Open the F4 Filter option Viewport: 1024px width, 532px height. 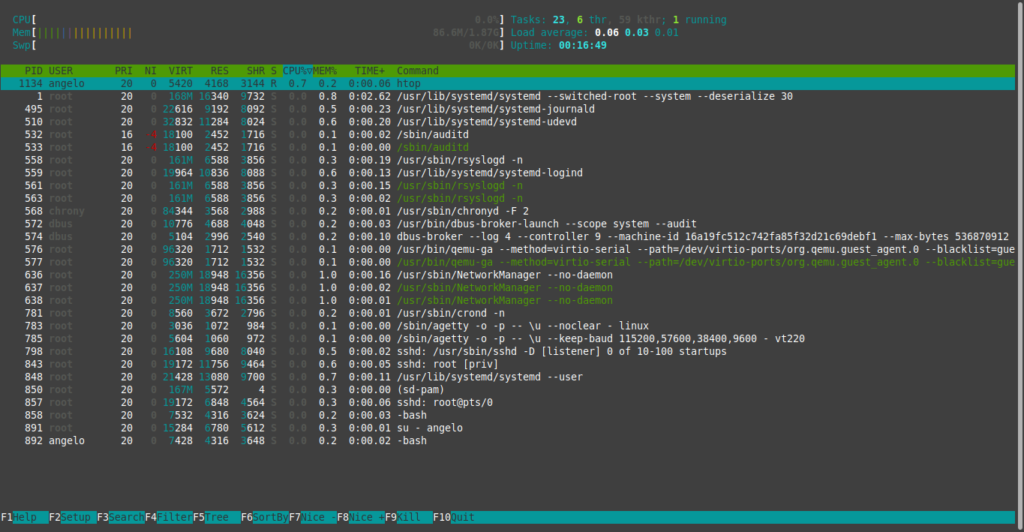pos(168,518)
